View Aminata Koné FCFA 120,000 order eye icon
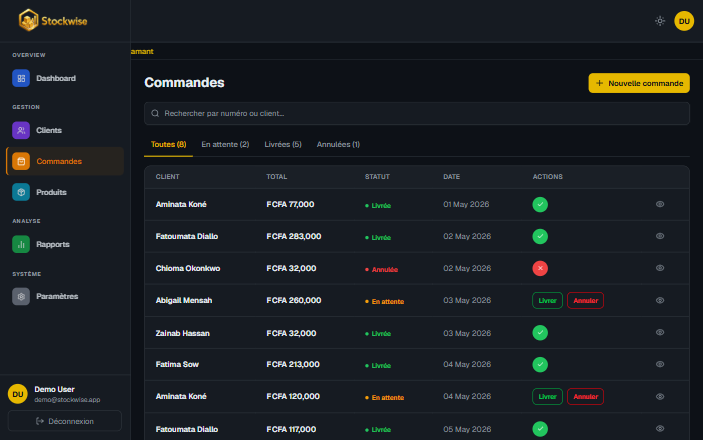 pos(660,396)
